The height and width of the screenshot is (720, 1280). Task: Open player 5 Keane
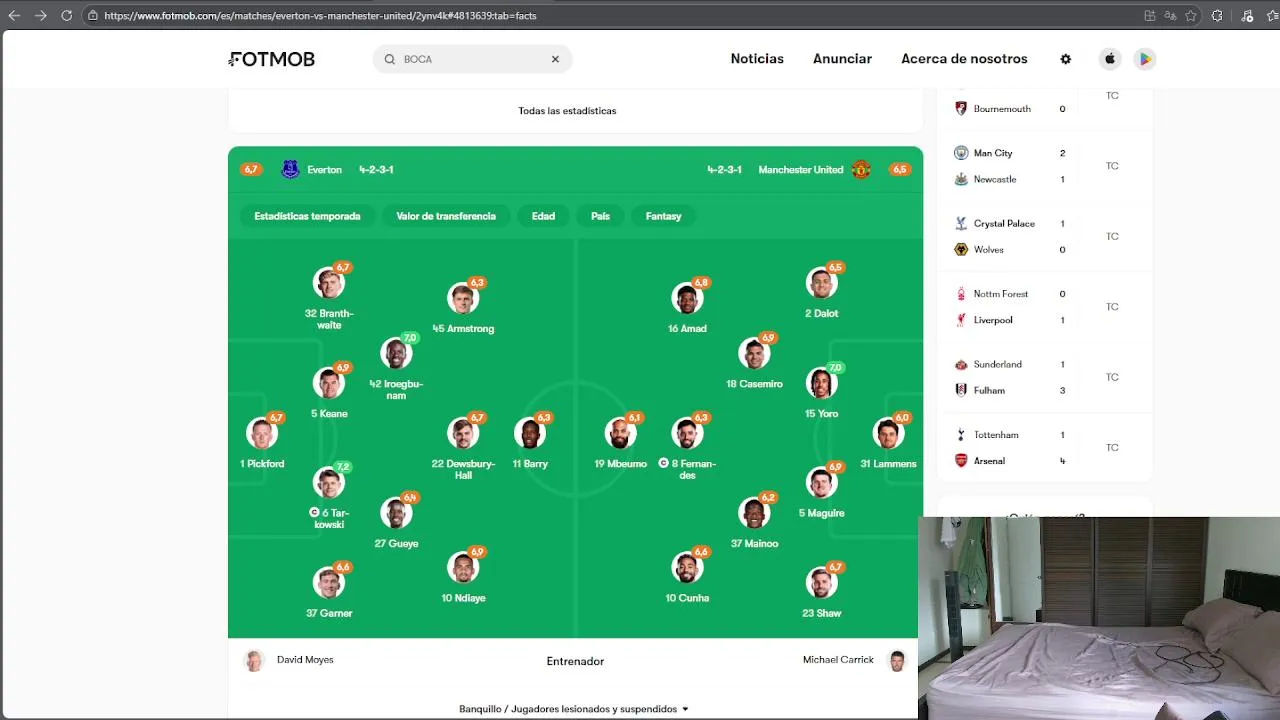(329, 391)
